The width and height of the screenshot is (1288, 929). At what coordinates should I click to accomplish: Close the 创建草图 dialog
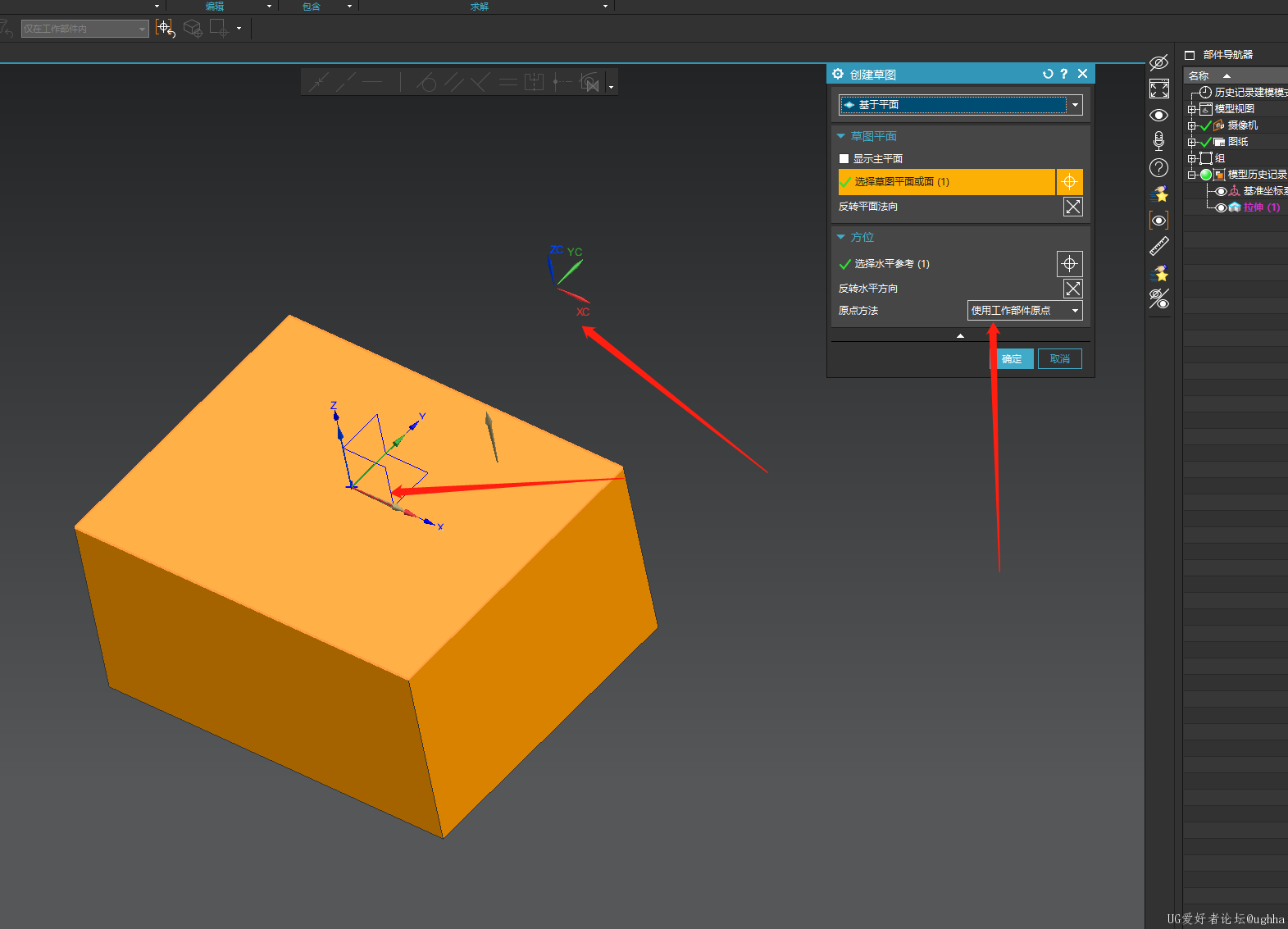1082,74
